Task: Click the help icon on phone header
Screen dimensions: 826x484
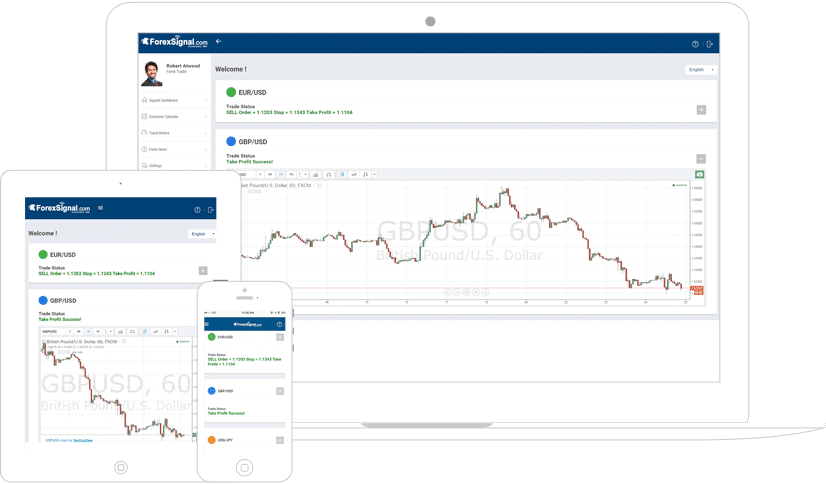Action: tap(279, 324)
